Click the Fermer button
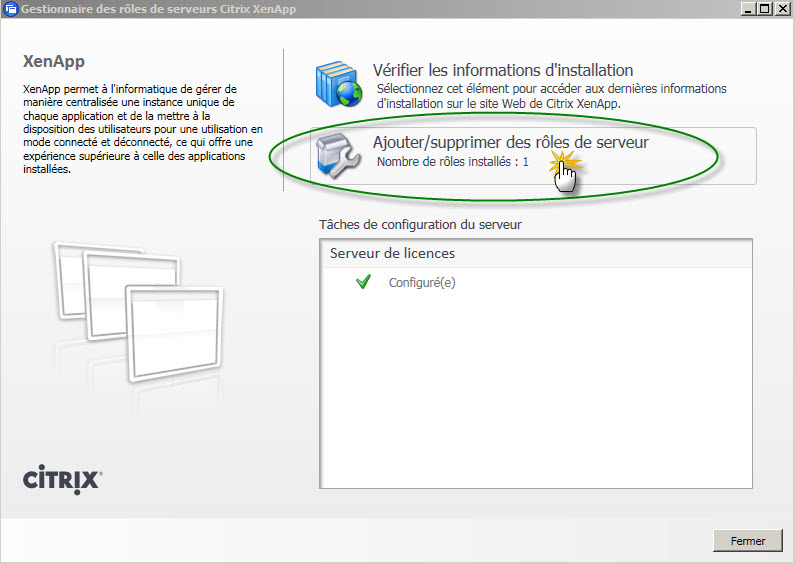Viewport: 795px width, 564px height. point(747,541)
